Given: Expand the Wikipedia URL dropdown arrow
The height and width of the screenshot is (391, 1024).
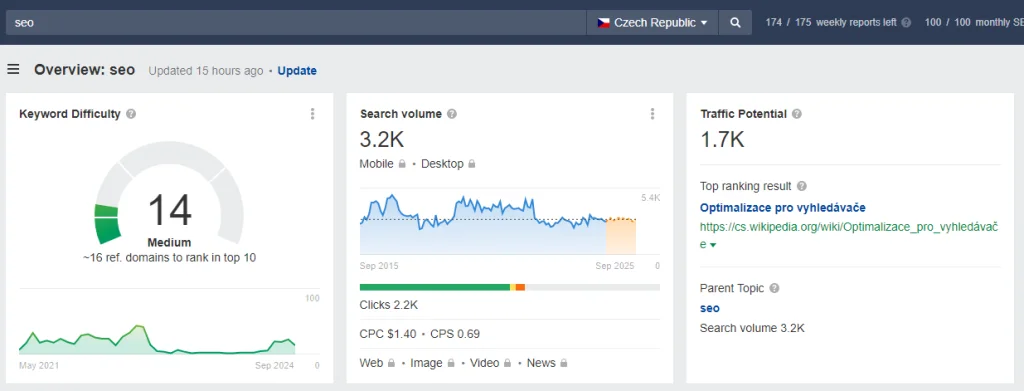Looking at the screenshot, I should click(x=713, y=245).
